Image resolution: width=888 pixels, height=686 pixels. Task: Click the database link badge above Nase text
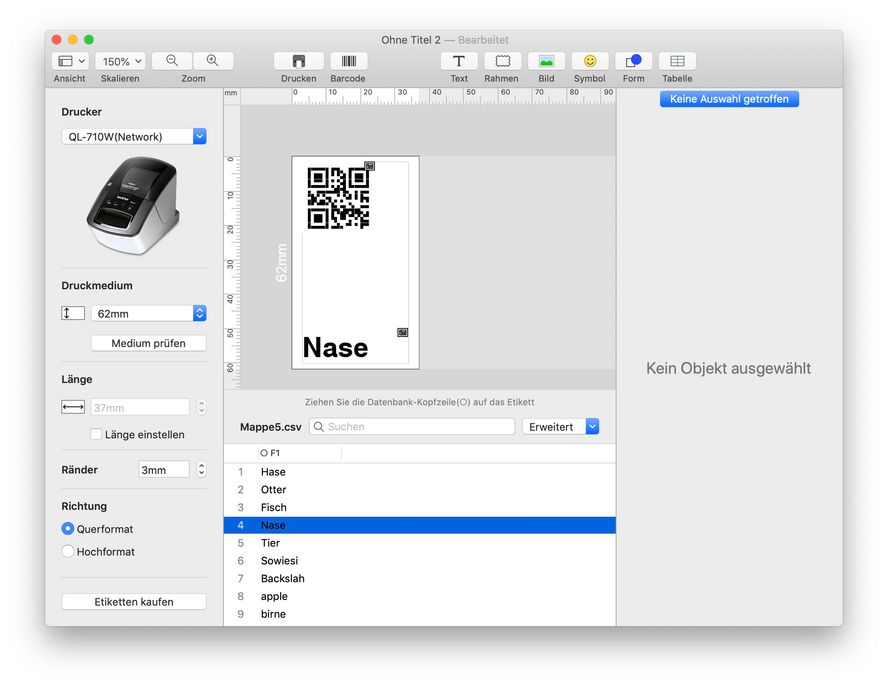pos(403,332)
